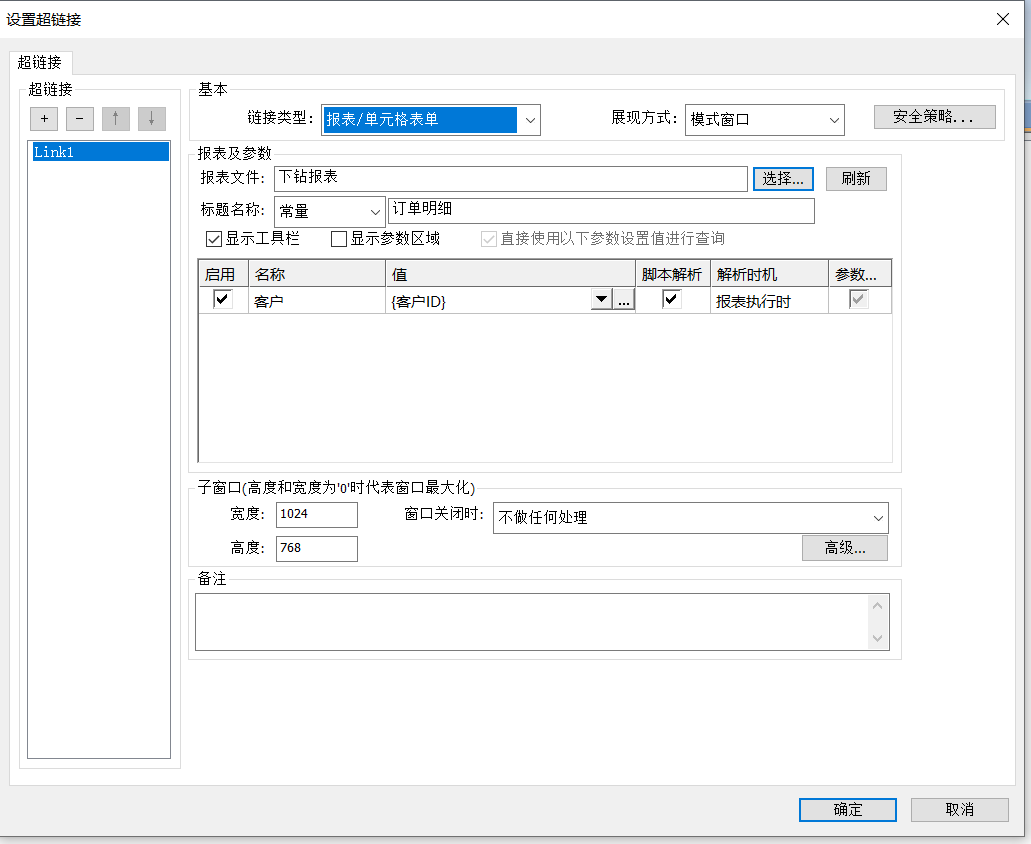This screenshot has width=1031, height=844.
Task: Open the 展现方式 模式窗口 dropdown
Action: coord(834,120)
